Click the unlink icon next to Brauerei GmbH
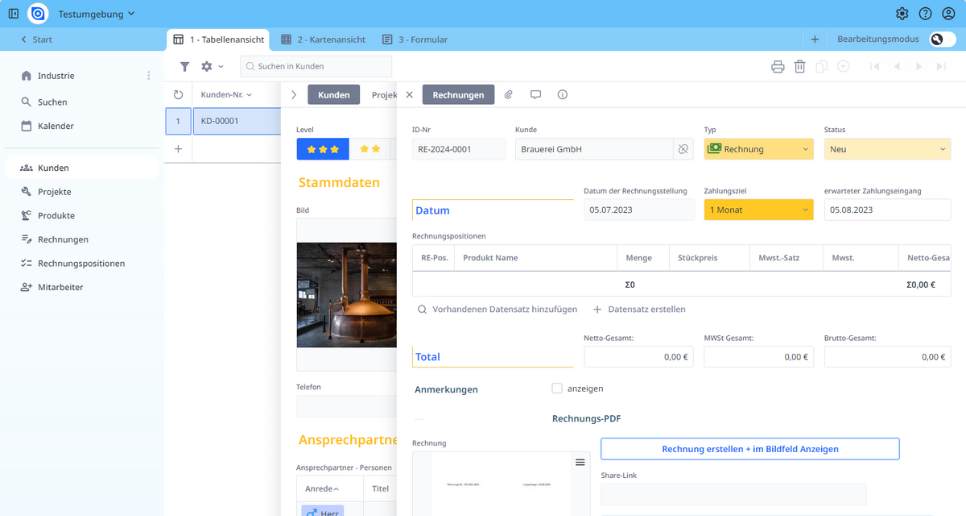The height and width of the screenshot is (516, 966). pos(683,149)
